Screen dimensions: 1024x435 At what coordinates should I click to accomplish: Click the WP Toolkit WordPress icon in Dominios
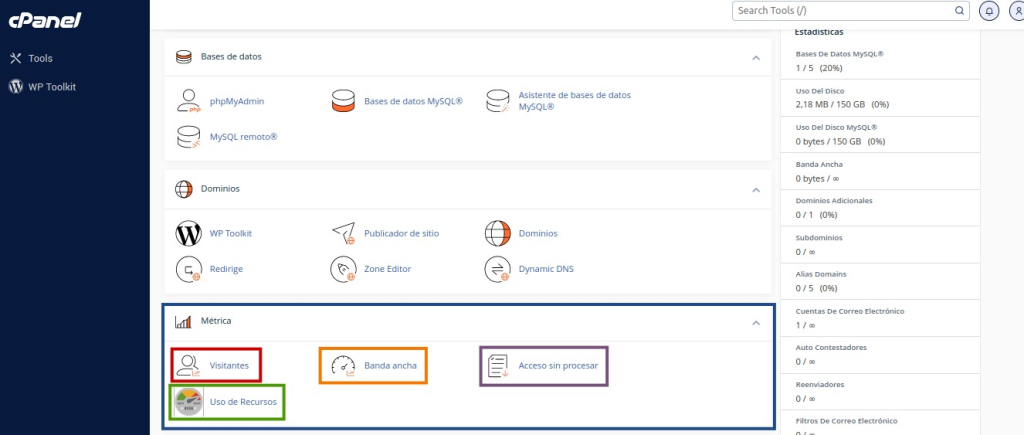click(188, 233)
